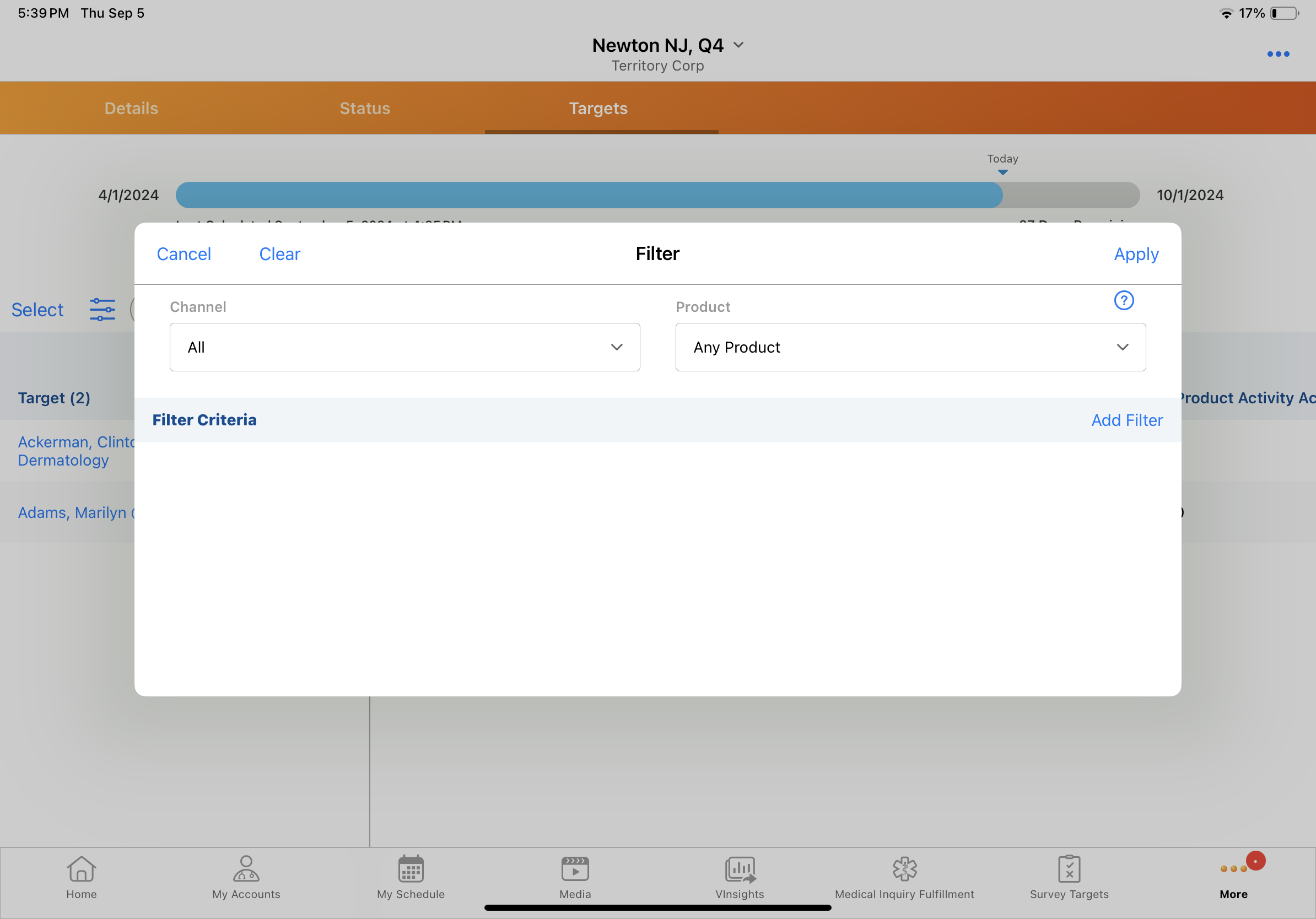Expand the Any Product dropdown
Screen dimensions: 1316x919
(910, 347)
